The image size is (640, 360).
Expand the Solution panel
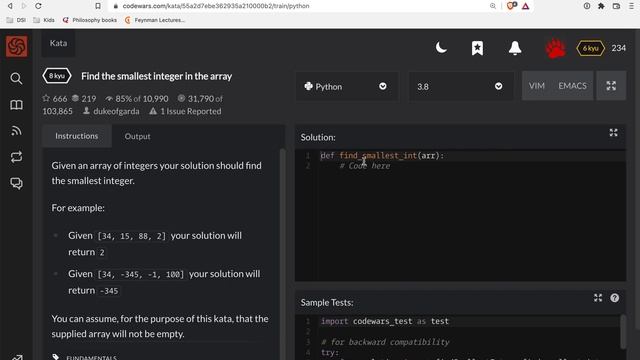tap(613, 133)
